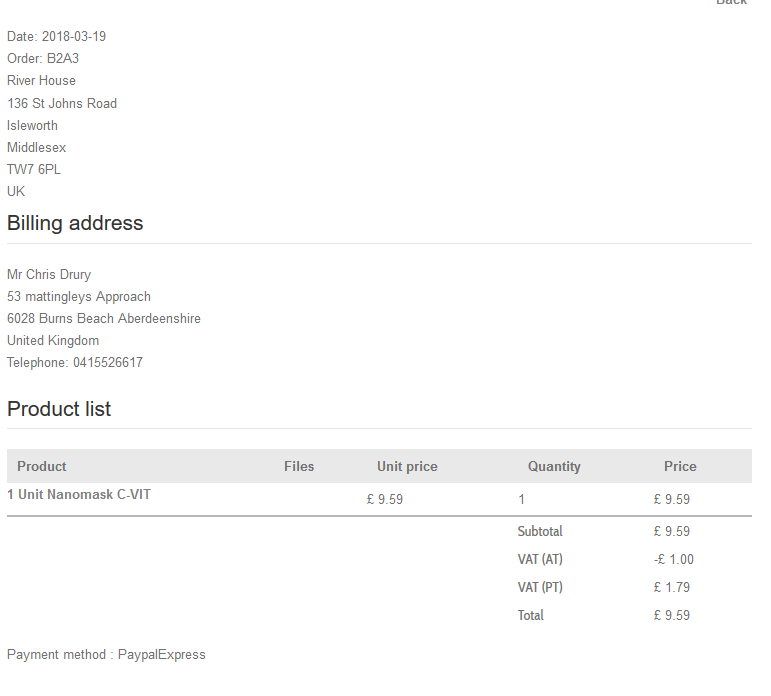The image size is (771, 696).
Task: Open the 1 Unit Nanomask C-VIT product
Action: point(79,494)
